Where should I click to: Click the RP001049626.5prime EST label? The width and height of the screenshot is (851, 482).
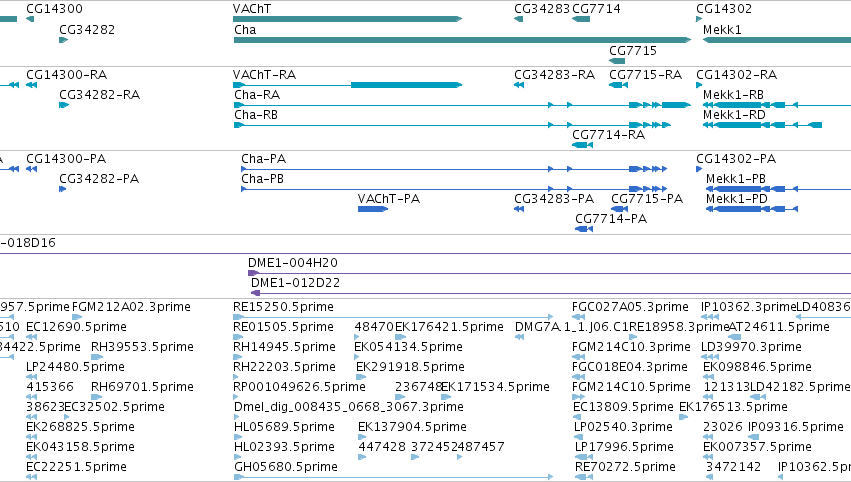pyautogui.click(x=300, y=388)
